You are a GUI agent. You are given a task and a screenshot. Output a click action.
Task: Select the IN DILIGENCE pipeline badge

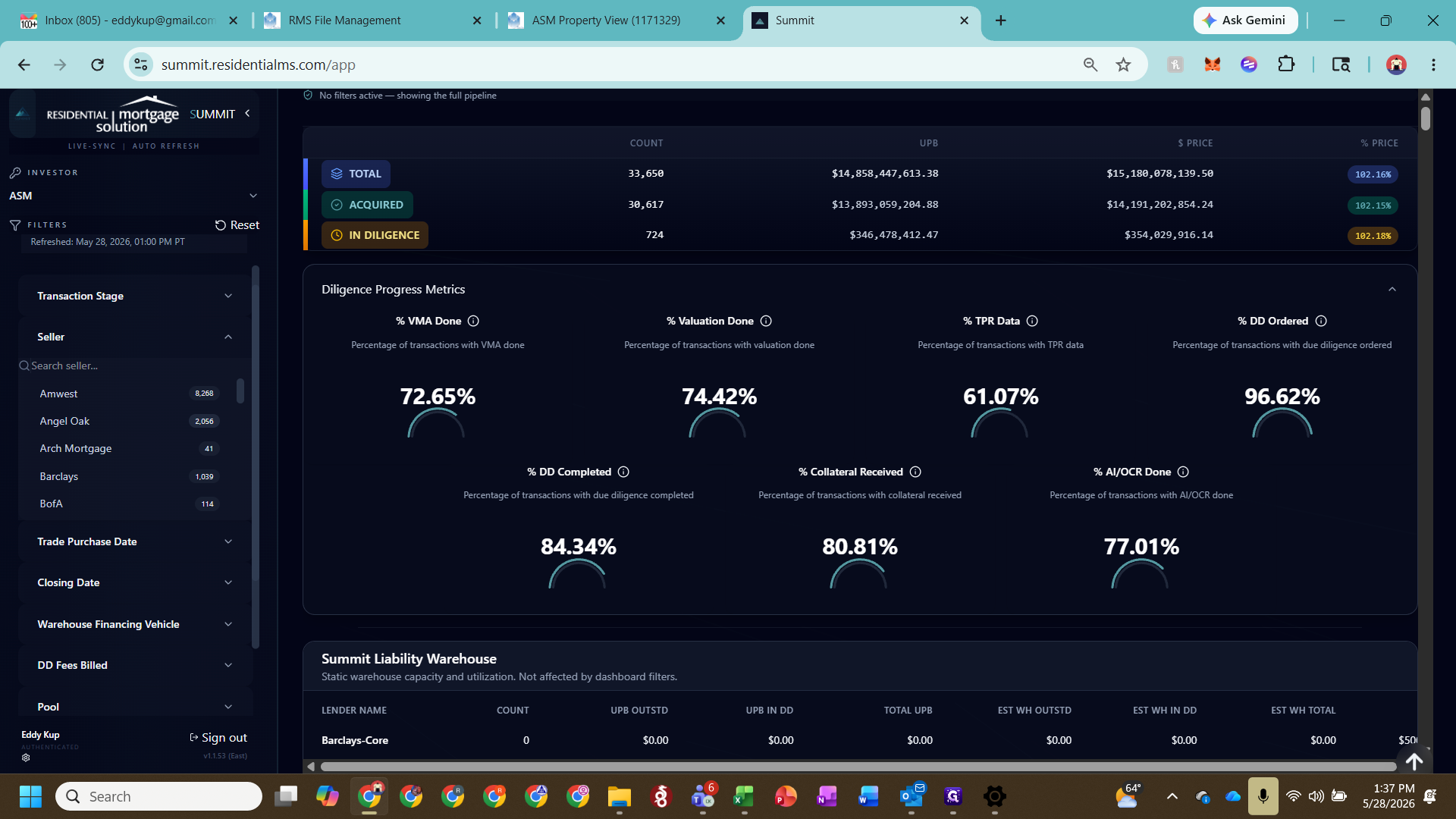(x=375, y=235)
